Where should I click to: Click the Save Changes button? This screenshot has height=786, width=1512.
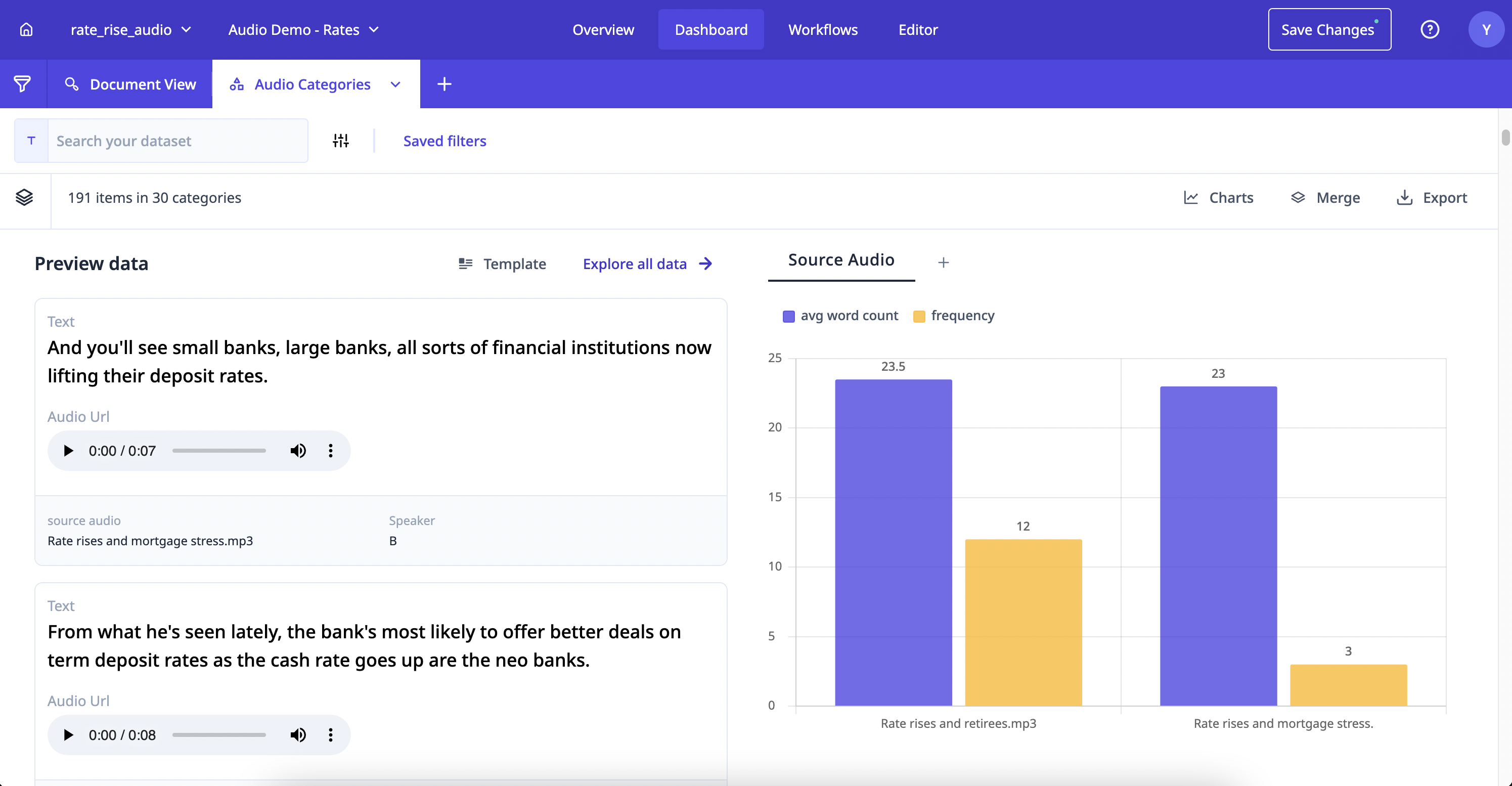pos(1329,29)
